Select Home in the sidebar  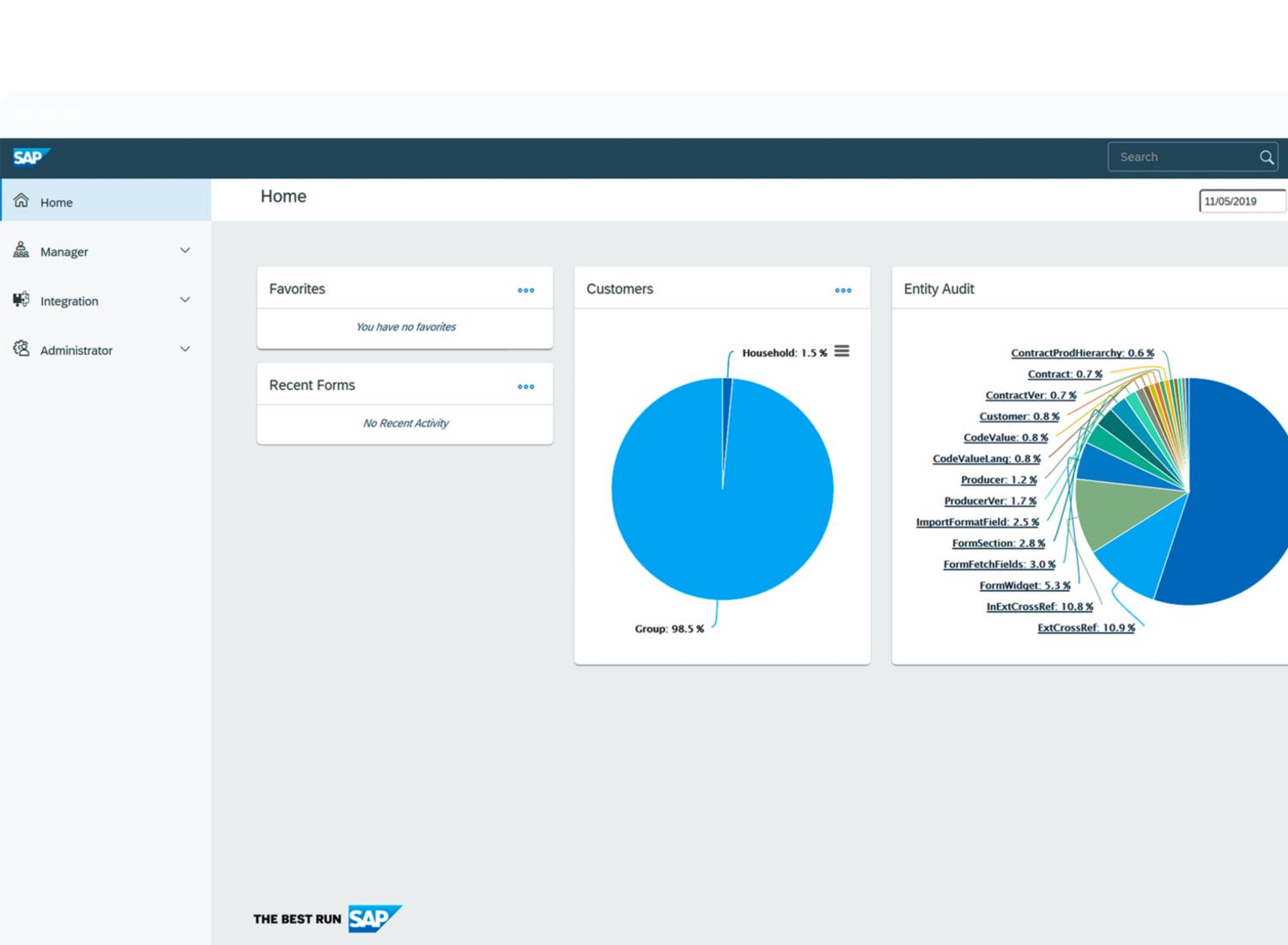coord(57,203)
